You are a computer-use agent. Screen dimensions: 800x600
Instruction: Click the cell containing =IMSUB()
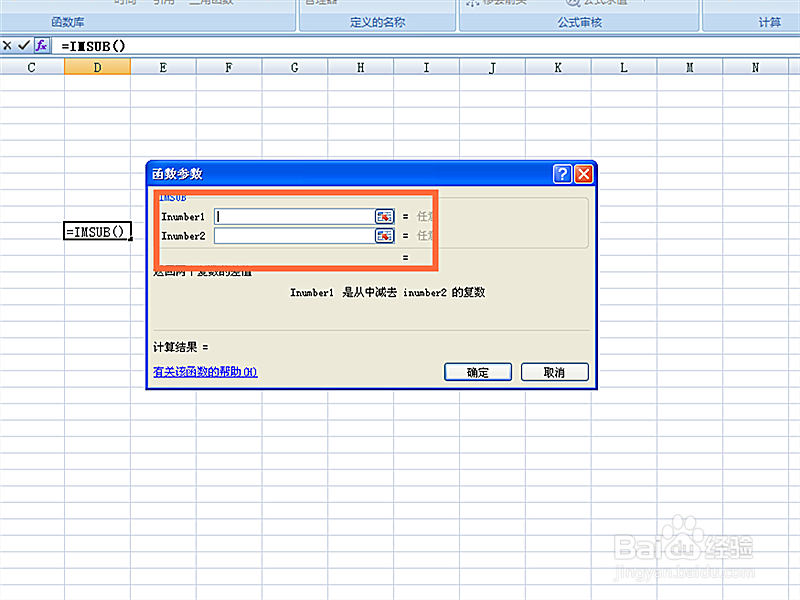(x=97, y=231)
